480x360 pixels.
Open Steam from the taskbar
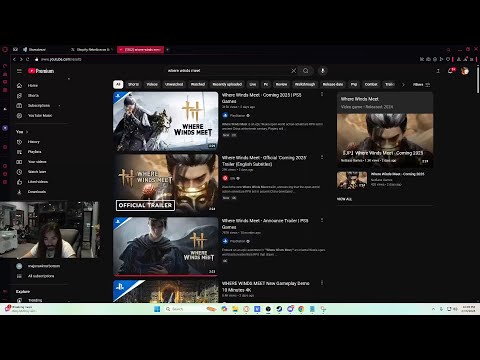click(x=279, y=309)
